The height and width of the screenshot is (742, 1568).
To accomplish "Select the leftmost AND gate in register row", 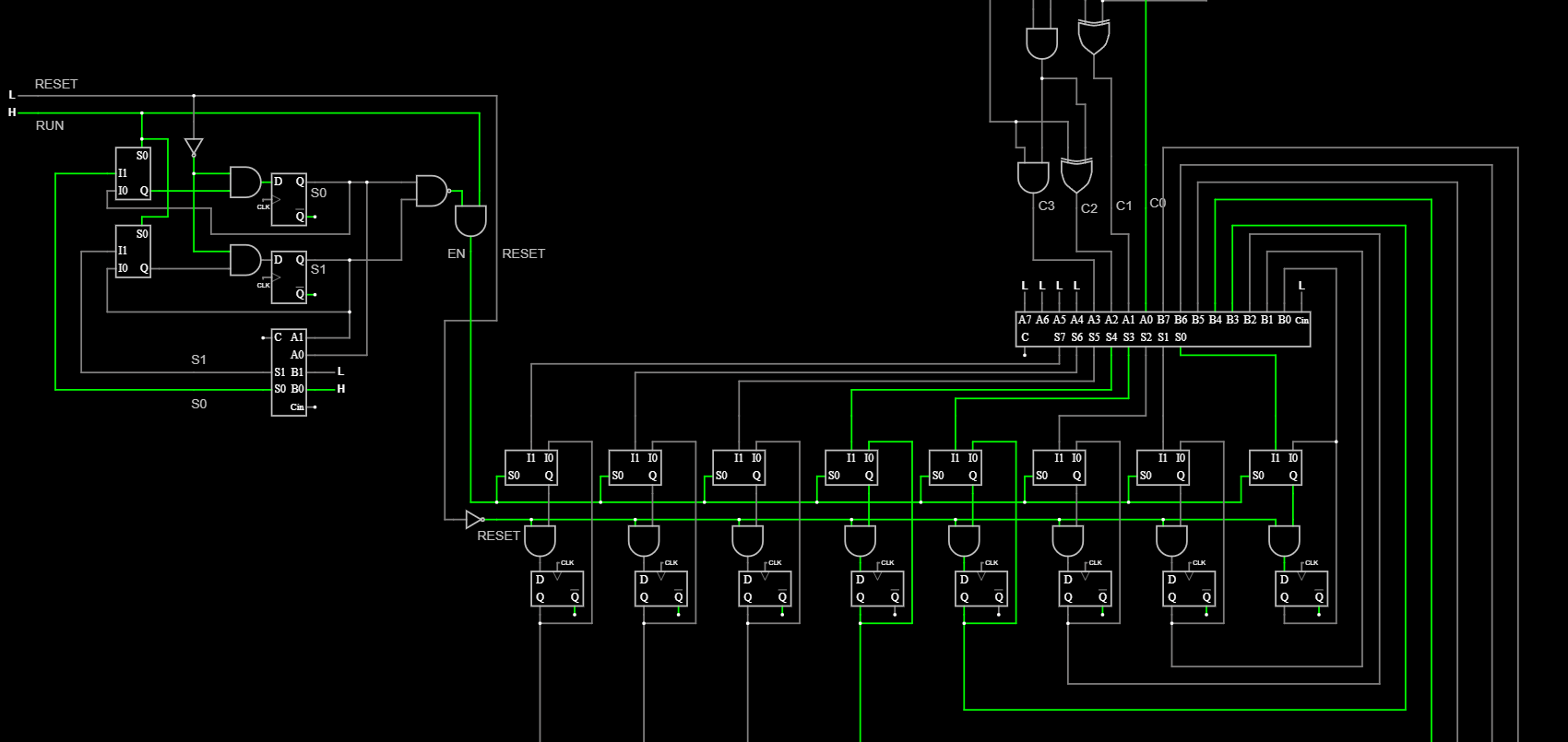I will pos(540,541).
